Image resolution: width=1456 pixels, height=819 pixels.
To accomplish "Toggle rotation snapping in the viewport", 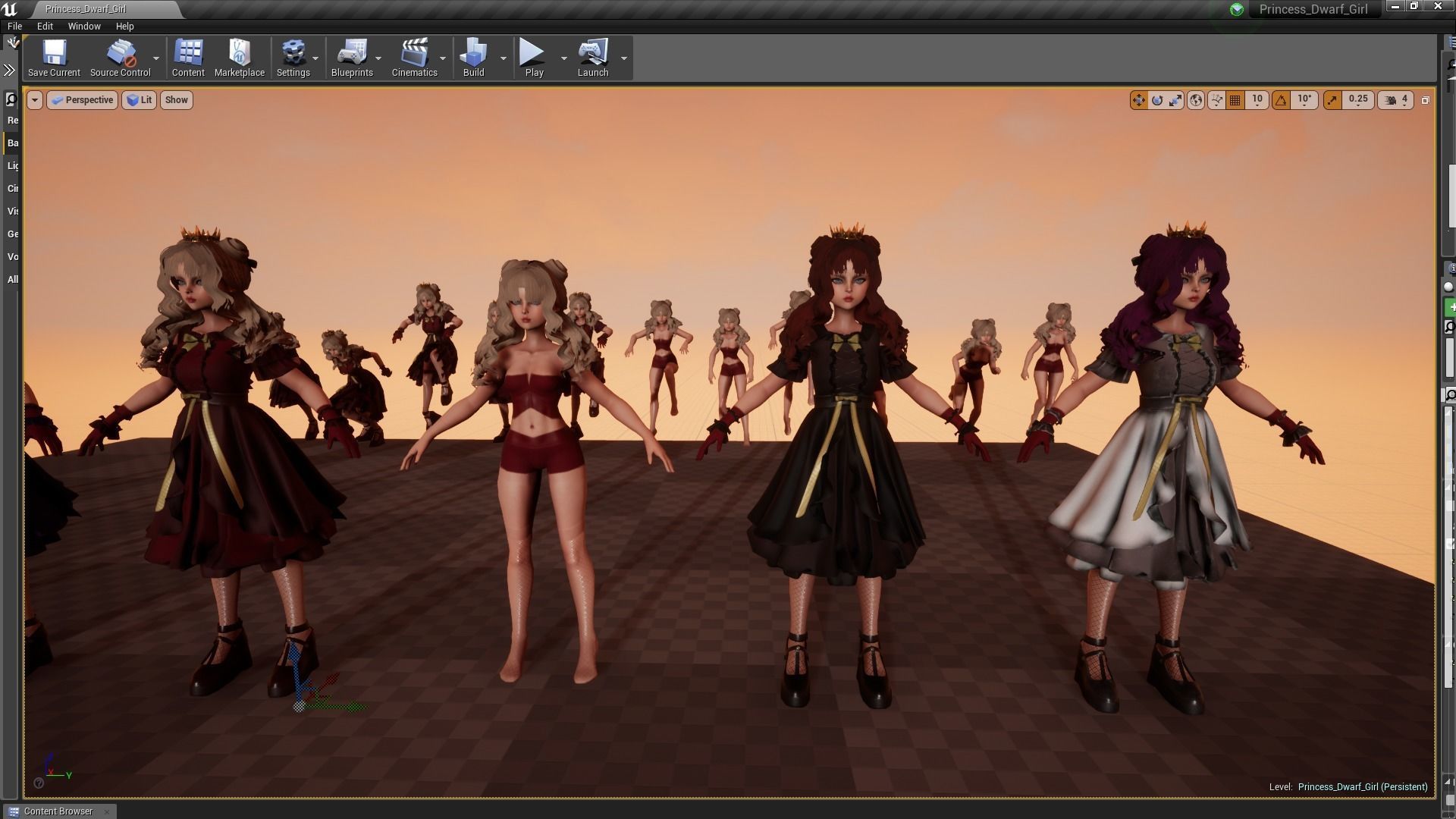I will coord(1281,99).
